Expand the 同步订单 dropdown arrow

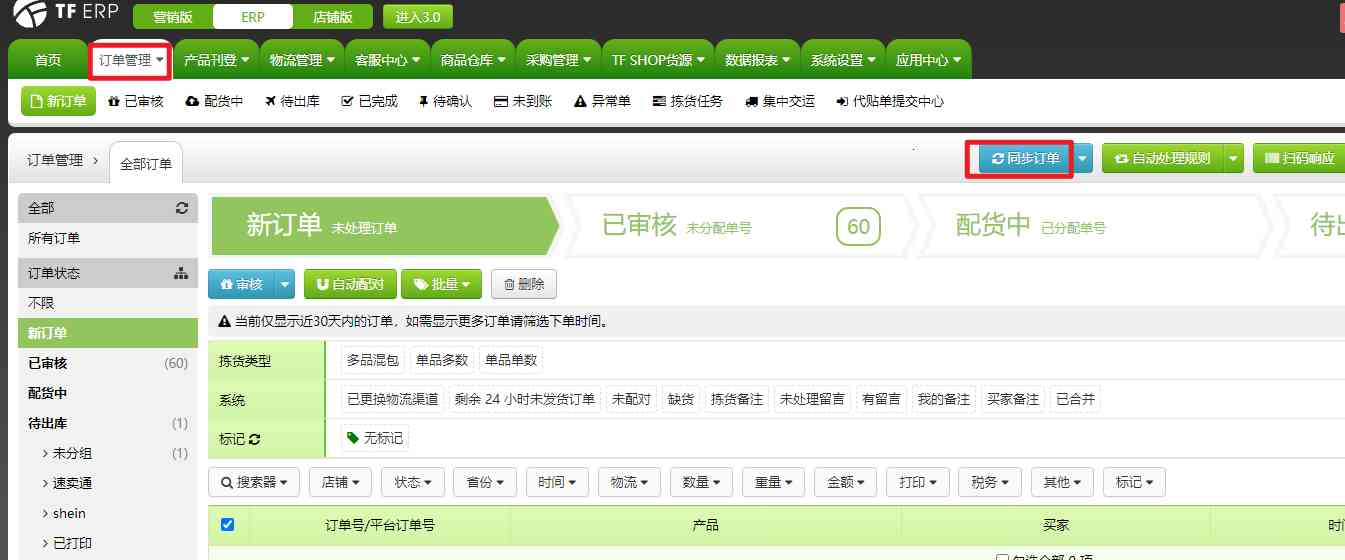[x=1083, y=158]
